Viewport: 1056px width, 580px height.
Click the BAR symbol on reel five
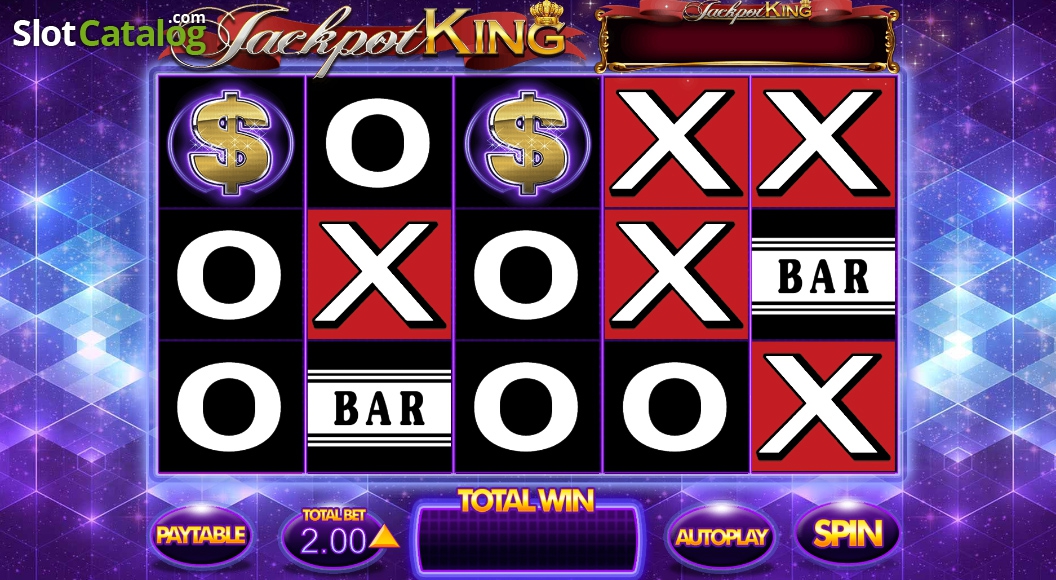coord(823,275)
